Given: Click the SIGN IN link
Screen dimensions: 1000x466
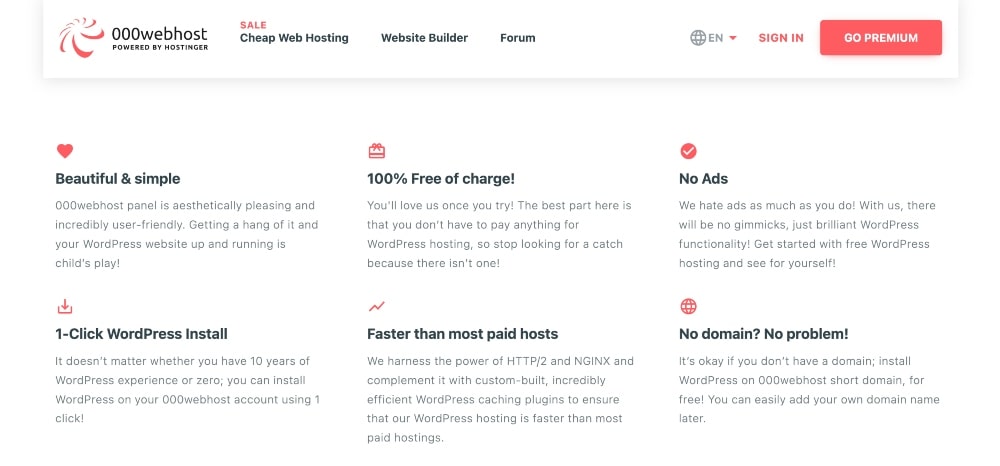Looking at the screenshot, I should [781, 38].
